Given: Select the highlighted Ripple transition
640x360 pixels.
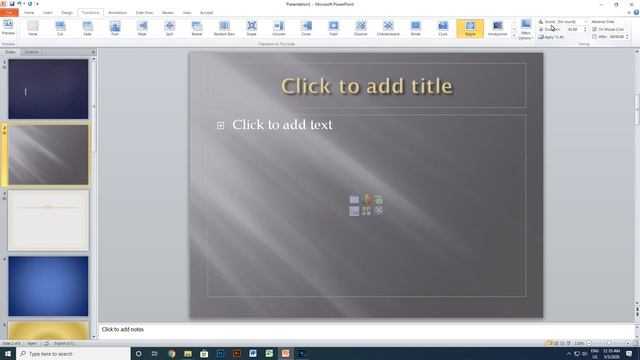Looking at the screenshot, I should (x=470, y=28).
